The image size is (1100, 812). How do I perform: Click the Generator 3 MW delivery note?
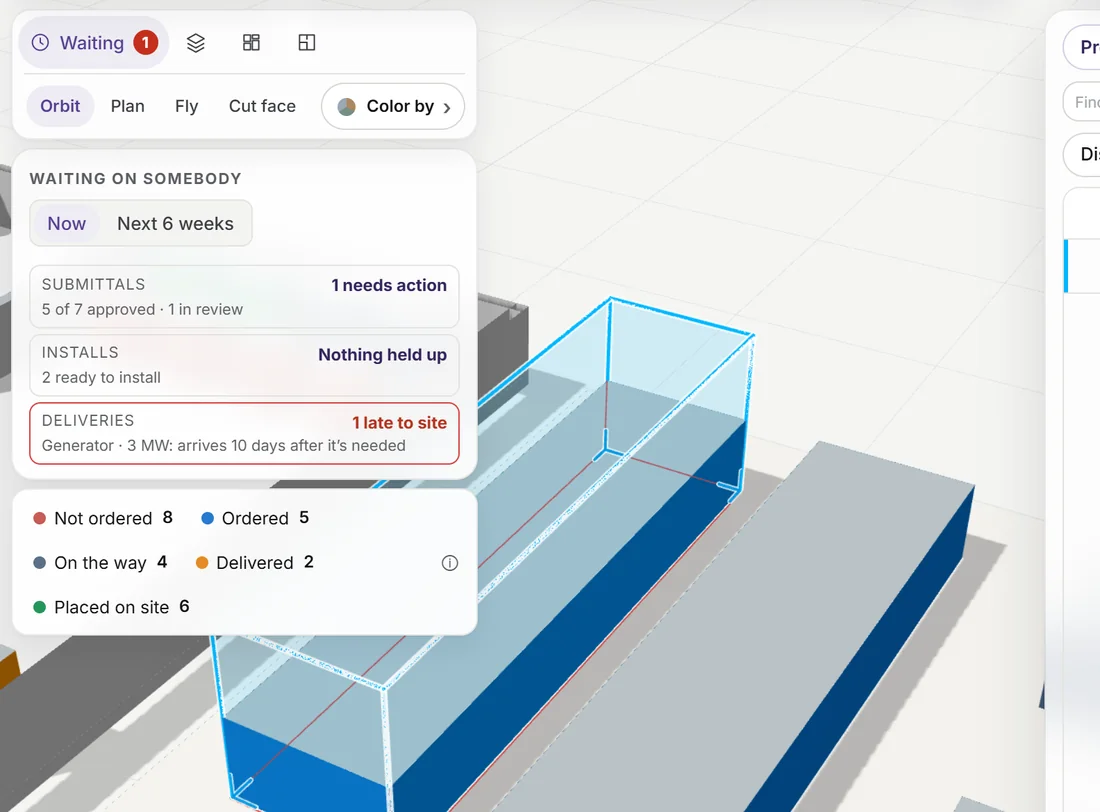point(224,446)
